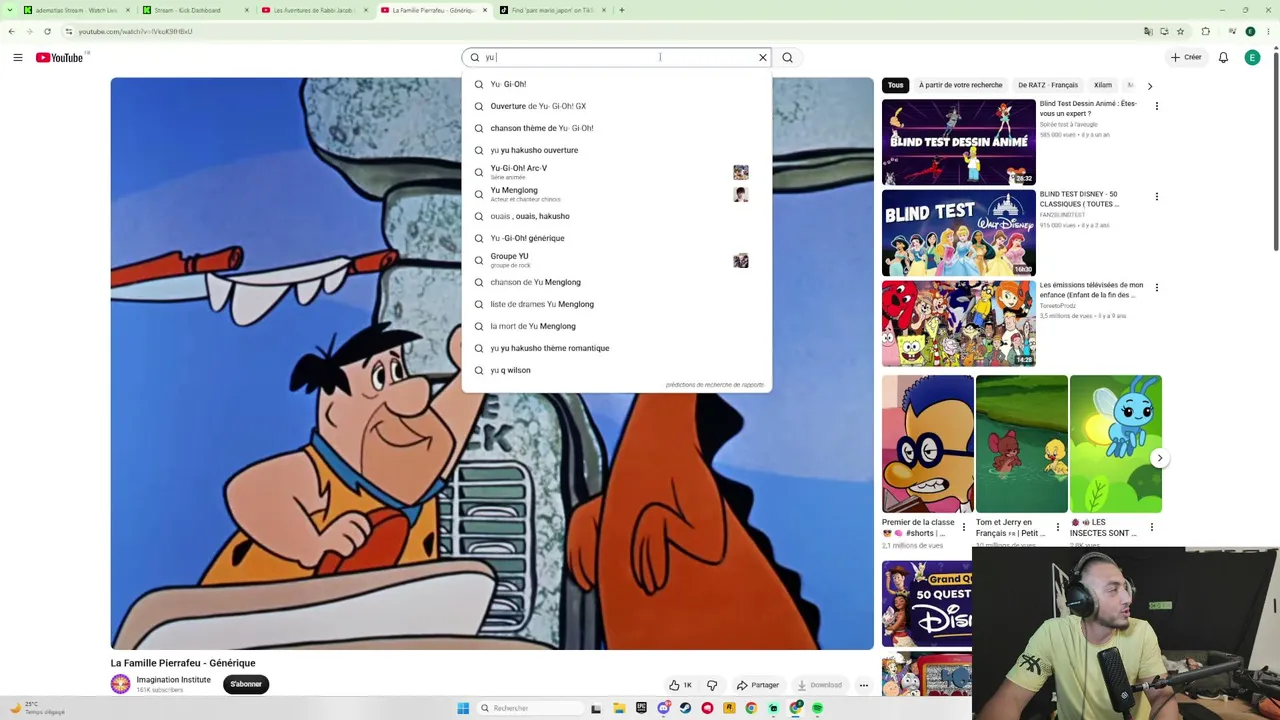1280x720 pixels.
Task: Like the video with thumbs up
Action: pos(681,685)
